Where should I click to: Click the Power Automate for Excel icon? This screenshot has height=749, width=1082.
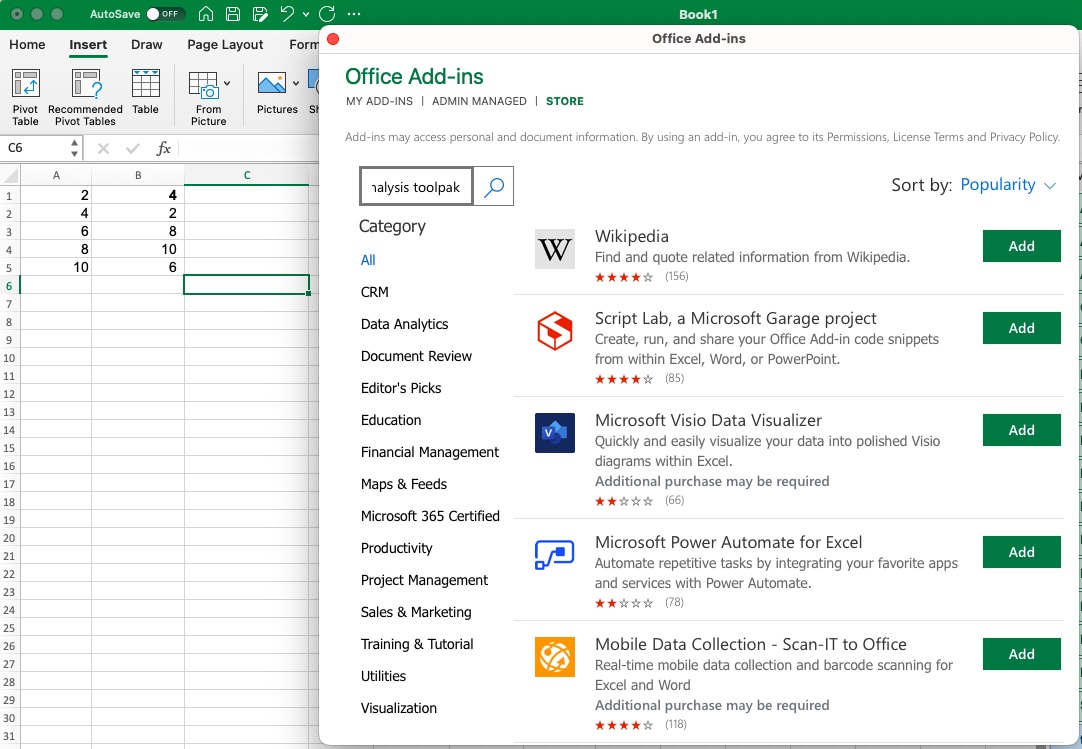point(555,555)
